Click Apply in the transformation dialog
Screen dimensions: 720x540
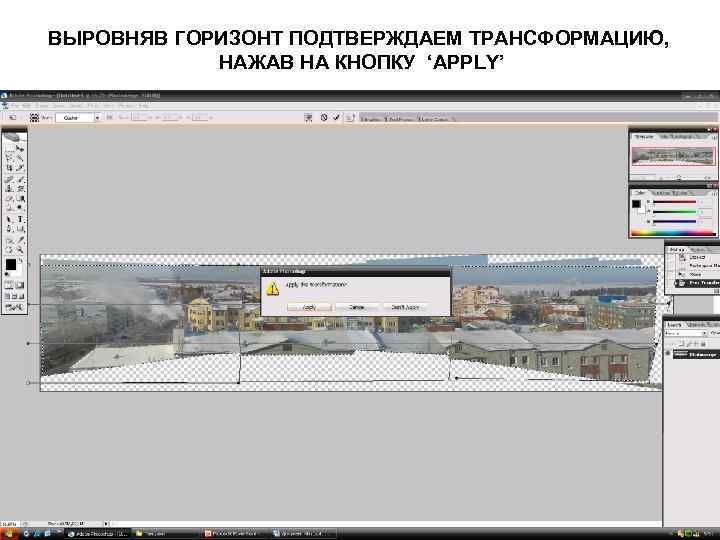[x=309, y=307]
